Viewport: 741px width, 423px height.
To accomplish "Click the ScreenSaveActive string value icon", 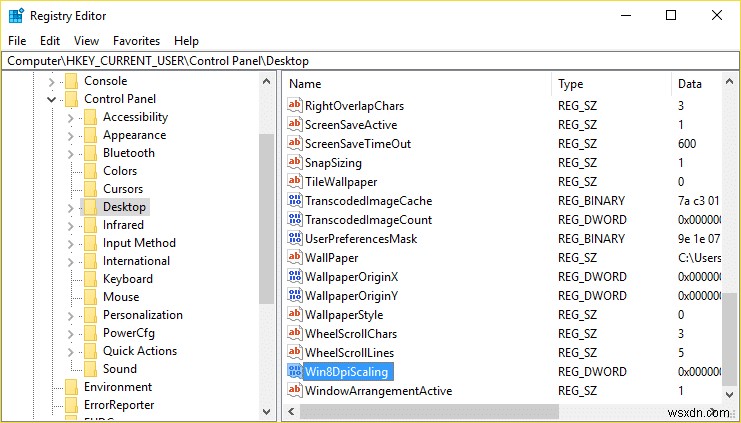I will (295, 125).
